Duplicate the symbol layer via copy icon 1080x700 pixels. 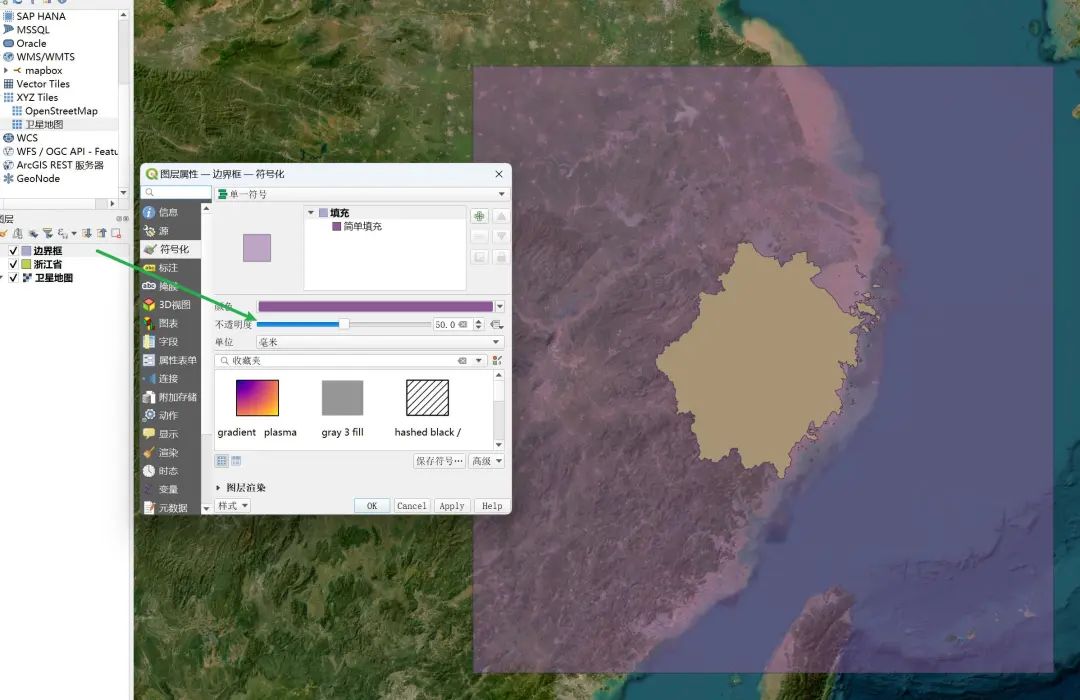[x=479, y=257]
